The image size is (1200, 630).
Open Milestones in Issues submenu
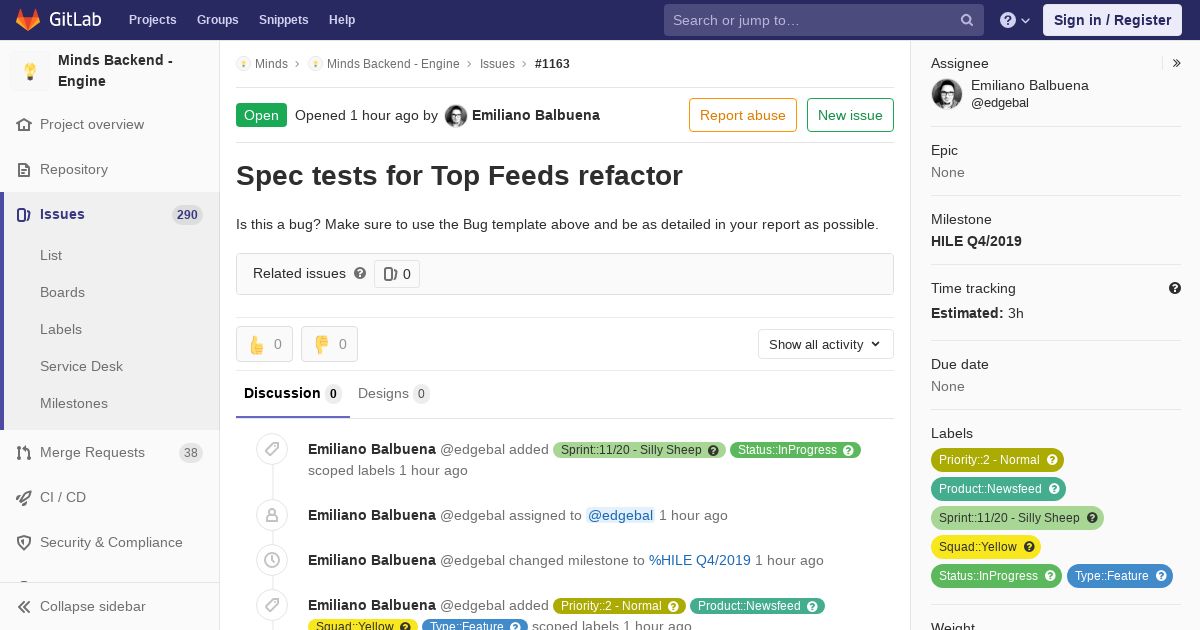click(x=74, y=404)
